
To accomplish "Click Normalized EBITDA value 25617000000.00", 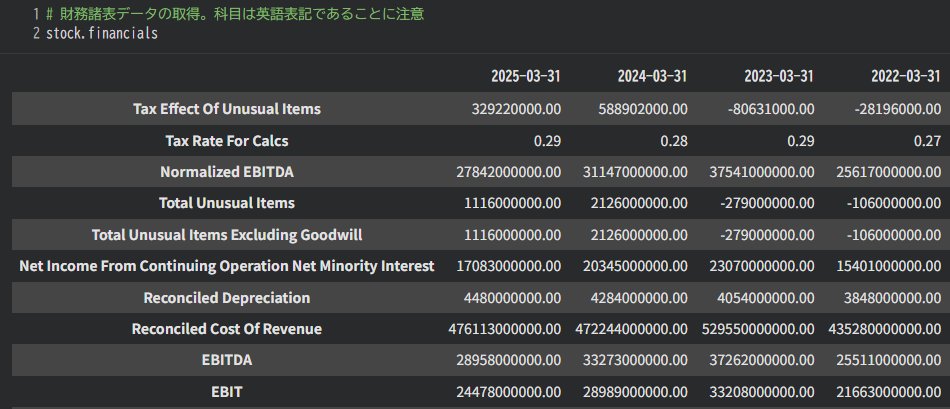I will tap(889, 172).
